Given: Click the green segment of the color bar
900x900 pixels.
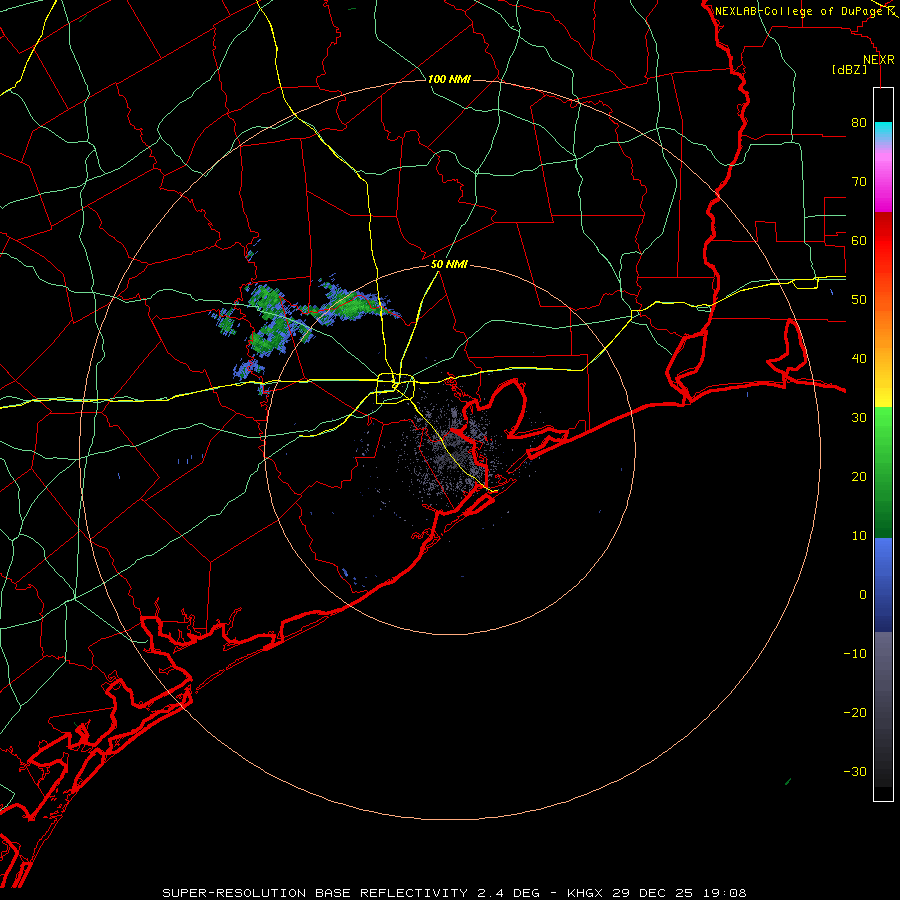Looking at the screenshot, I should (x=883, y=472).
